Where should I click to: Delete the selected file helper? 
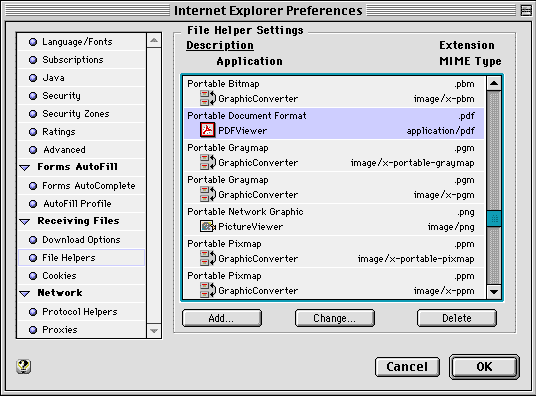click(457, 318)
